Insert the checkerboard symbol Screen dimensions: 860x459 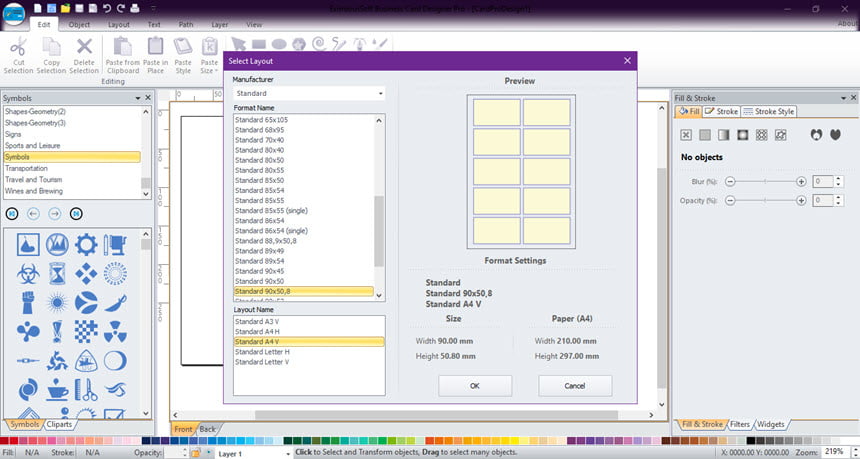point(86,331)
